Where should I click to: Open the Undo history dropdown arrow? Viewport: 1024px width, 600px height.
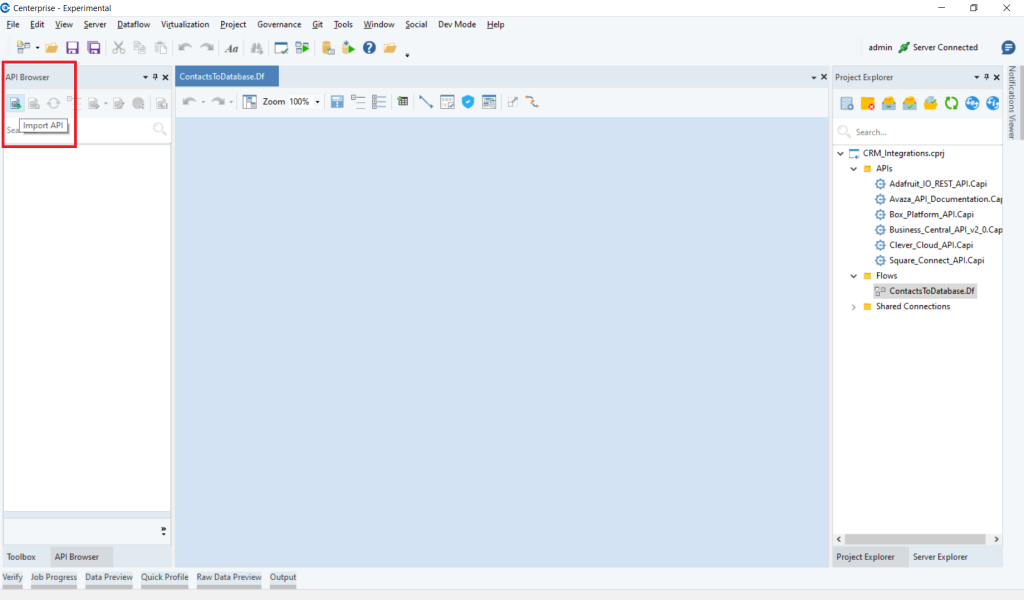[203, 101]
